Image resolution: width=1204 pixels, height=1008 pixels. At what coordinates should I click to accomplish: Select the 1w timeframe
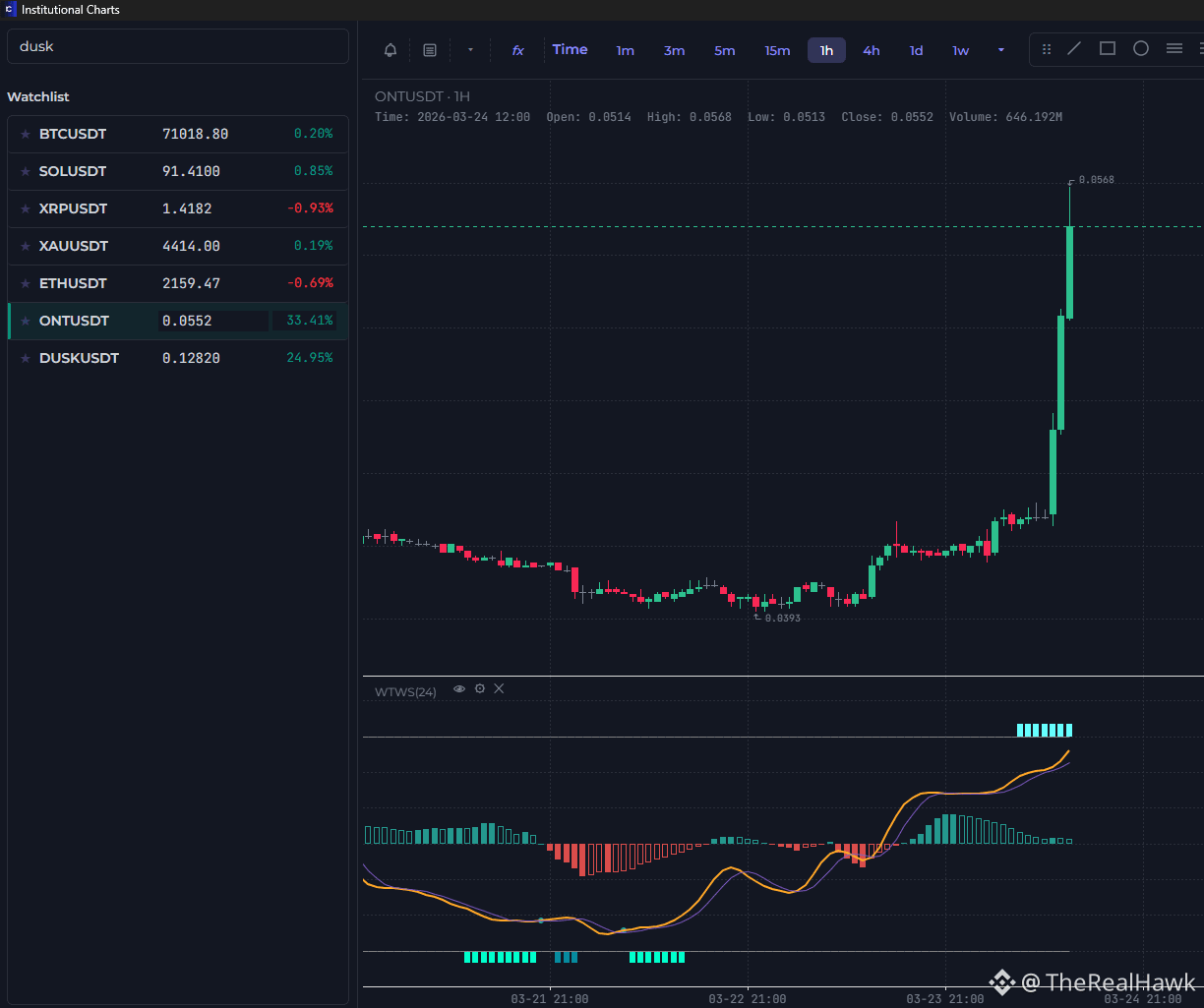click(960, 50)
